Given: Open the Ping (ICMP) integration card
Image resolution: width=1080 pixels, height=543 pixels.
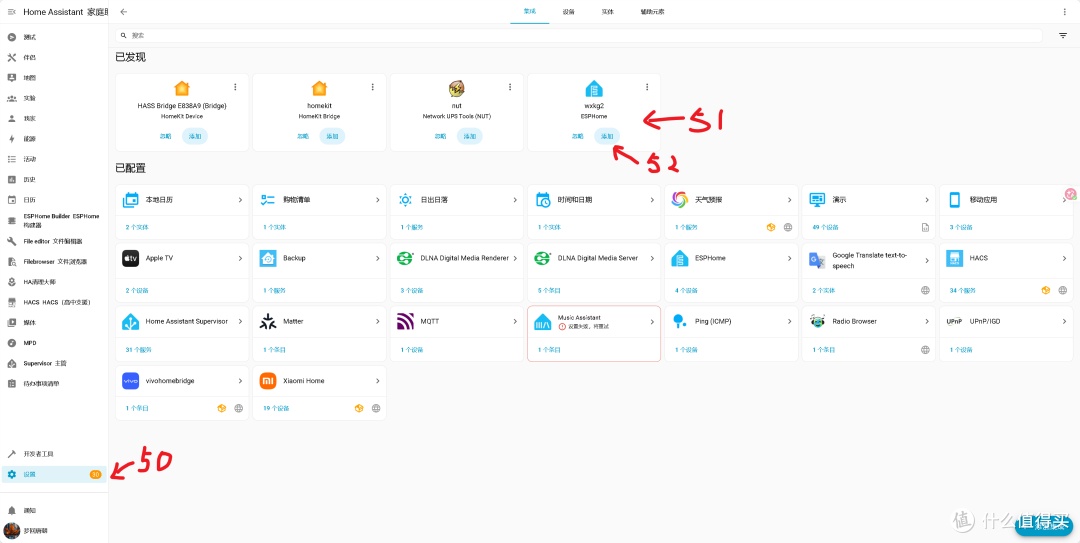Looking at the screenshot, I should point(731,334).
